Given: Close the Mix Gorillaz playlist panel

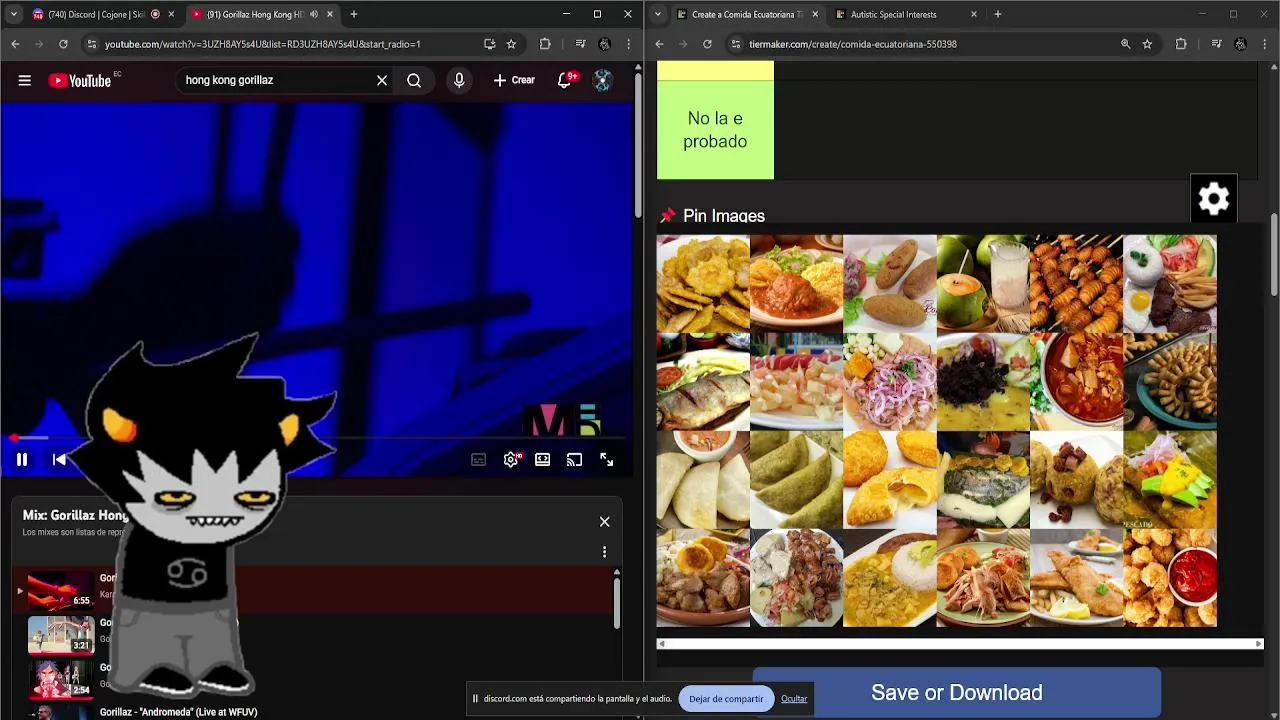Looking at the screenshot, I should click(x=604, y=522).
